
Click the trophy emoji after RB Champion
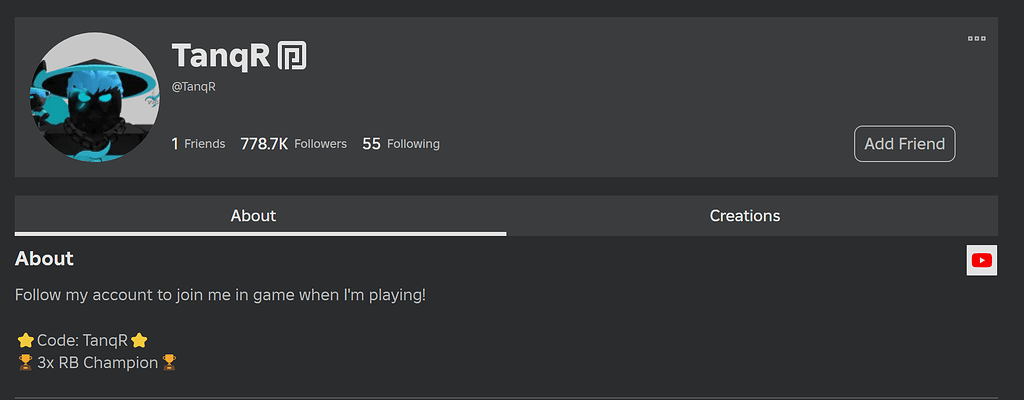tap(168, 362)
